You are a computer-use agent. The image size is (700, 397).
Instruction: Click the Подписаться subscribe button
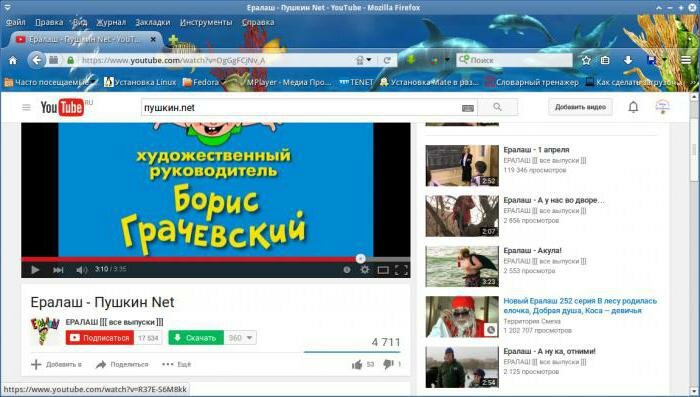(x=100, y=338)
